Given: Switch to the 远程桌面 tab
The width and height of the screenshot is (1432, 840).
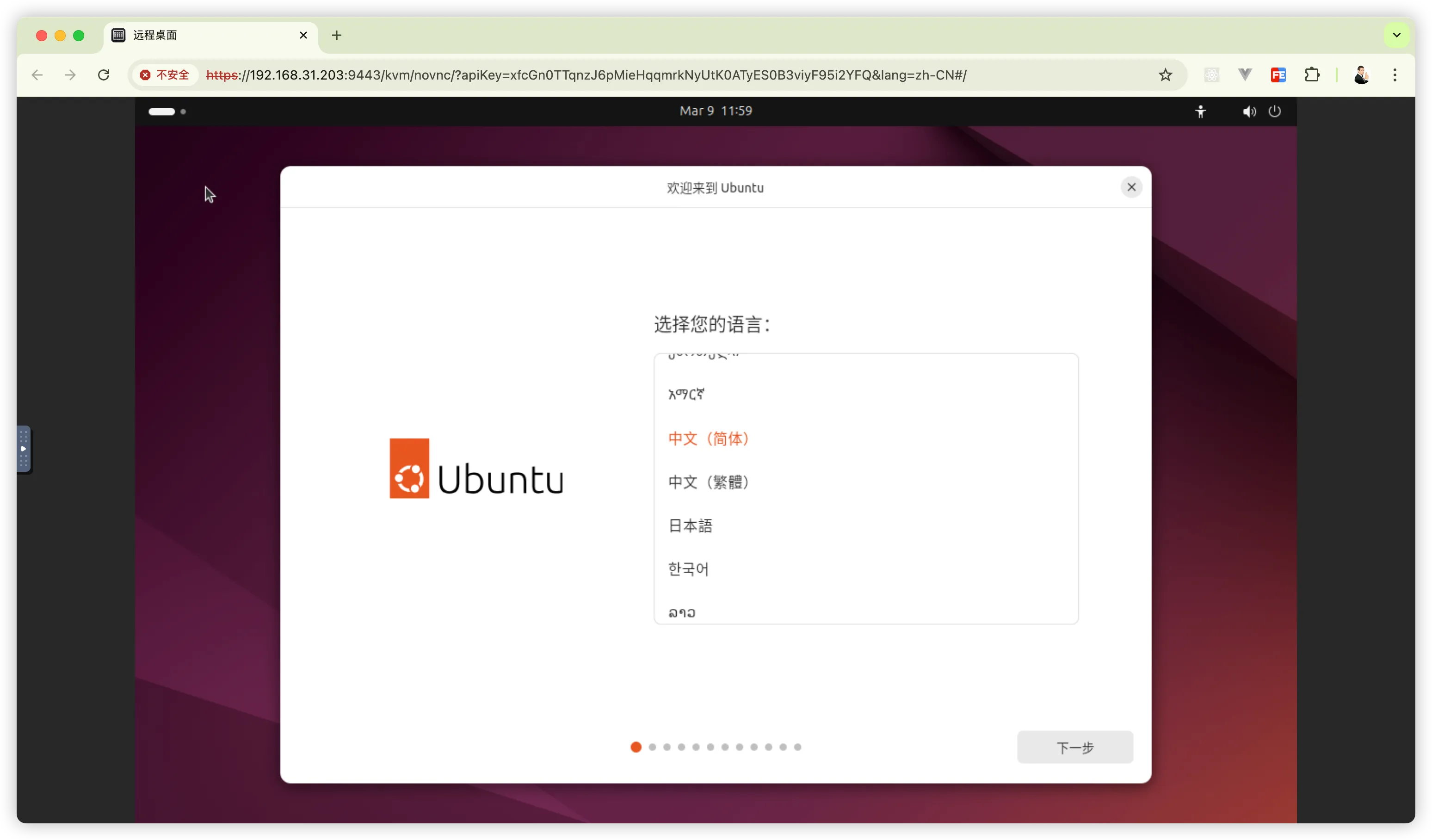Looking at the screenshot, I should coord(210,35).
